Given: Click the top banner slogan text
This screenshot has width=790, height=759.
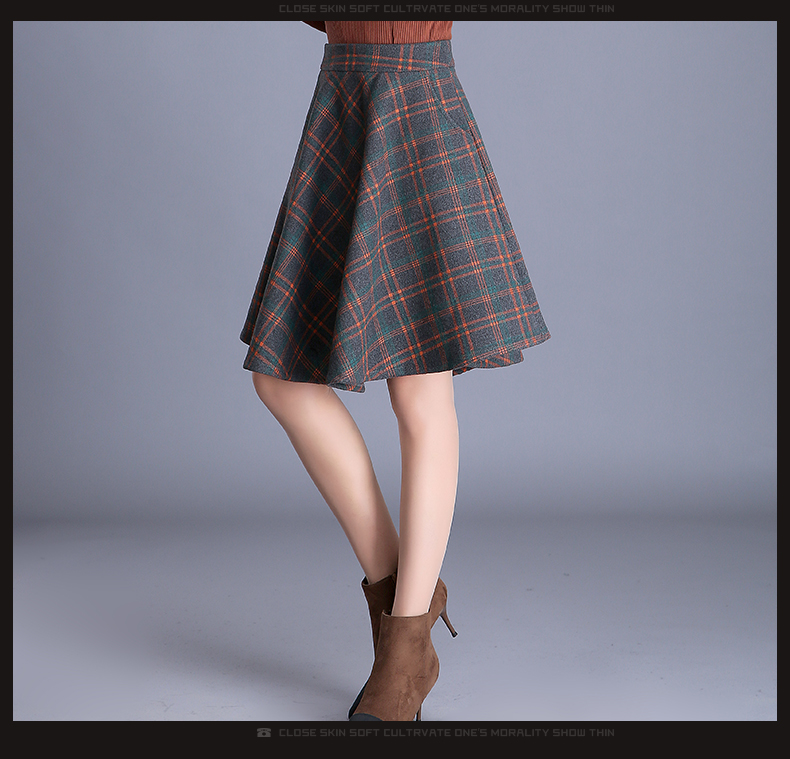Looking at the screenshot, I should click(446, 9).
